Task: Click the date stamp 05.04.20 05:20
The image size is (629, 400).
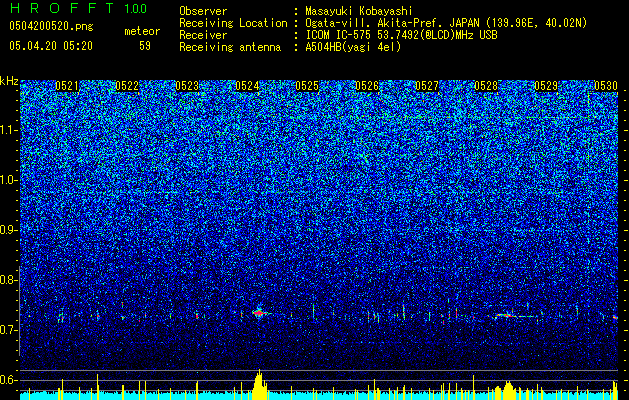Action: click(x=51, y=46)
